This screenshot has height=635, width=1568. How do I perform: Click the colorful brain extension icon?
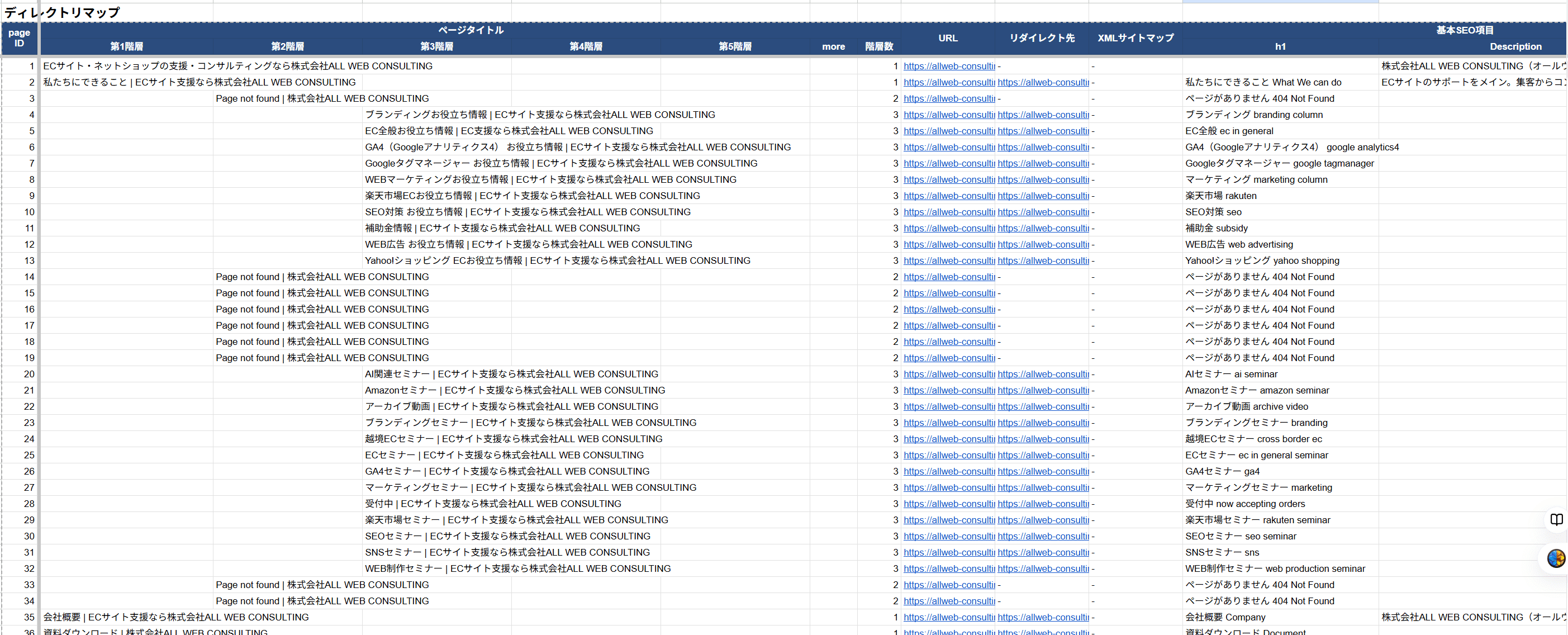pyautogui.click(x=1556, y=558)
